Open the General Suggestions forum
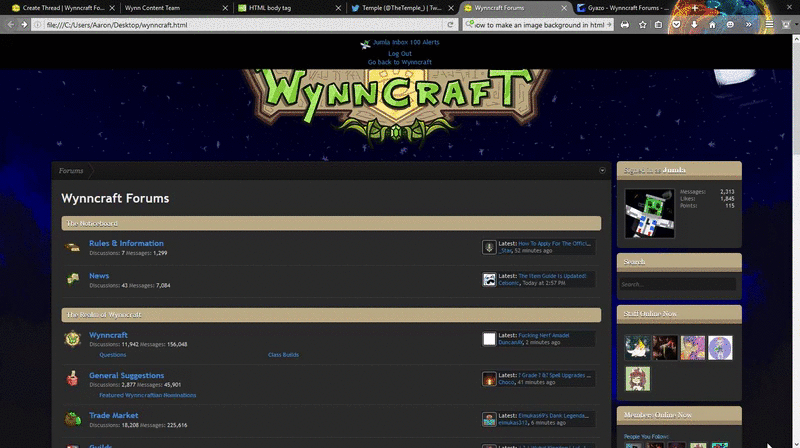 127,375
